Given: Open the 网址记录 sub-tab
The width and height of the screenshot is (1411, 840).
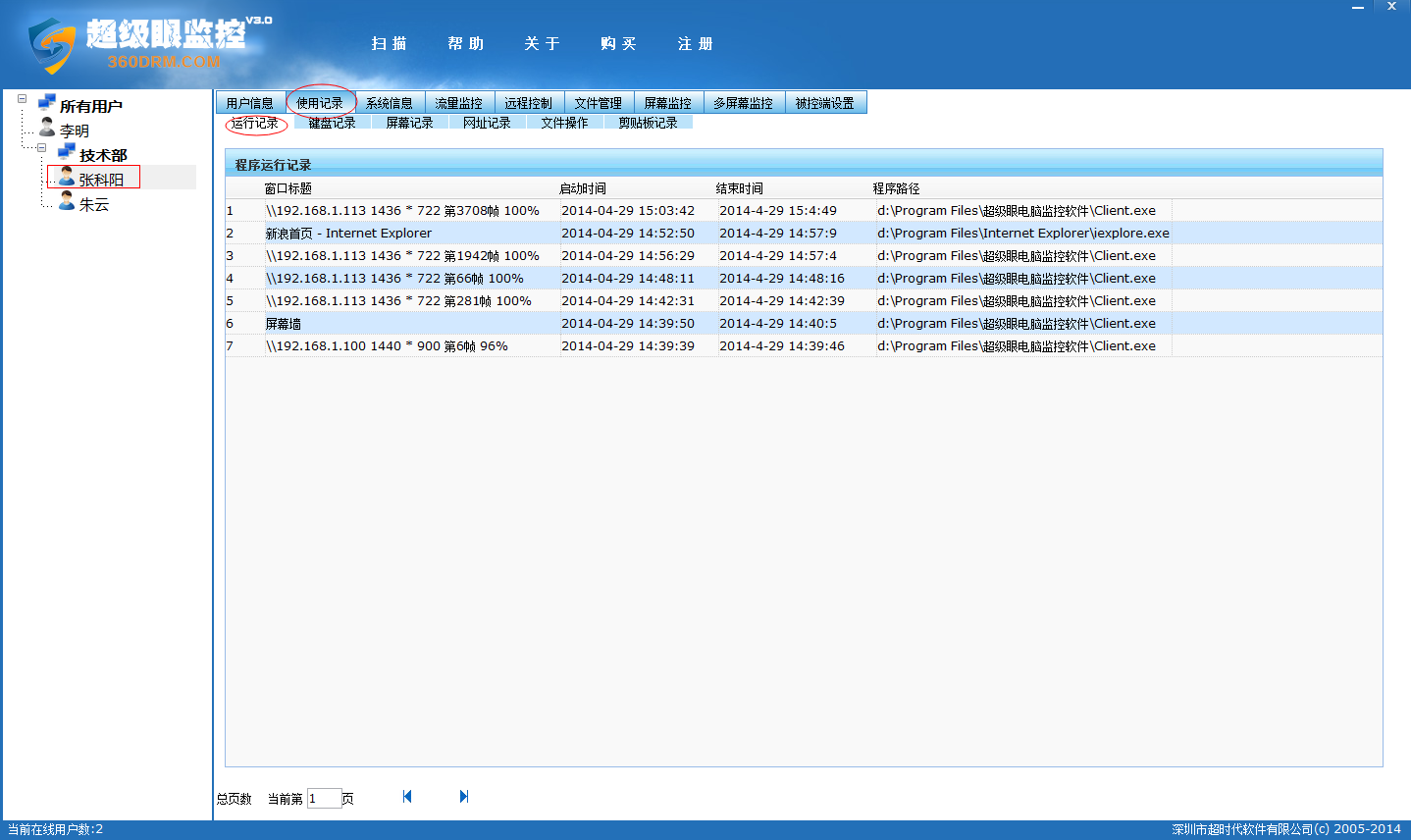Looking at the screenshot, I should tap(487, 122).
